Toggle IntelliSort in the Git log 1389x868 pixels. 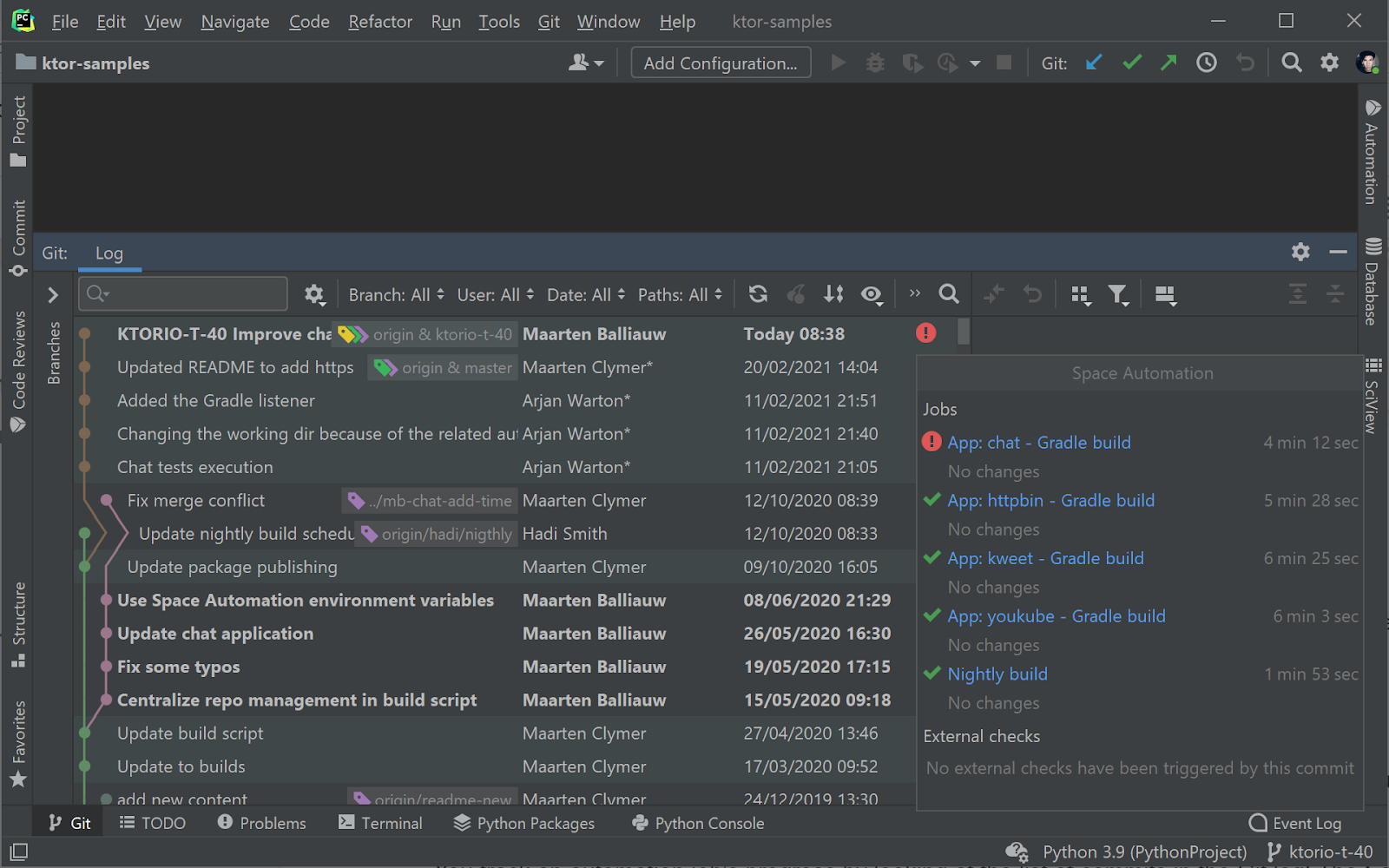833,294
